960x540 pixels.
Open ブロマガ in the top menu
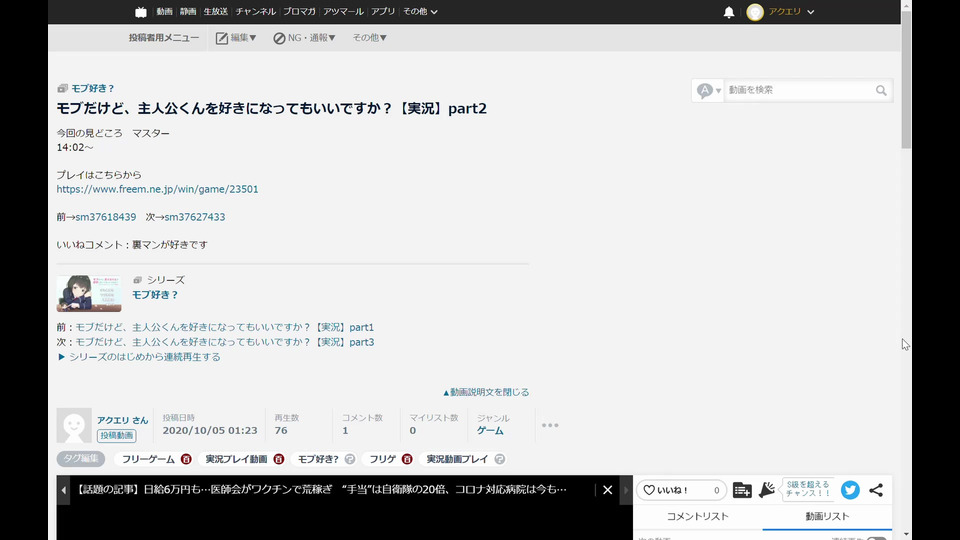[299, 12]
